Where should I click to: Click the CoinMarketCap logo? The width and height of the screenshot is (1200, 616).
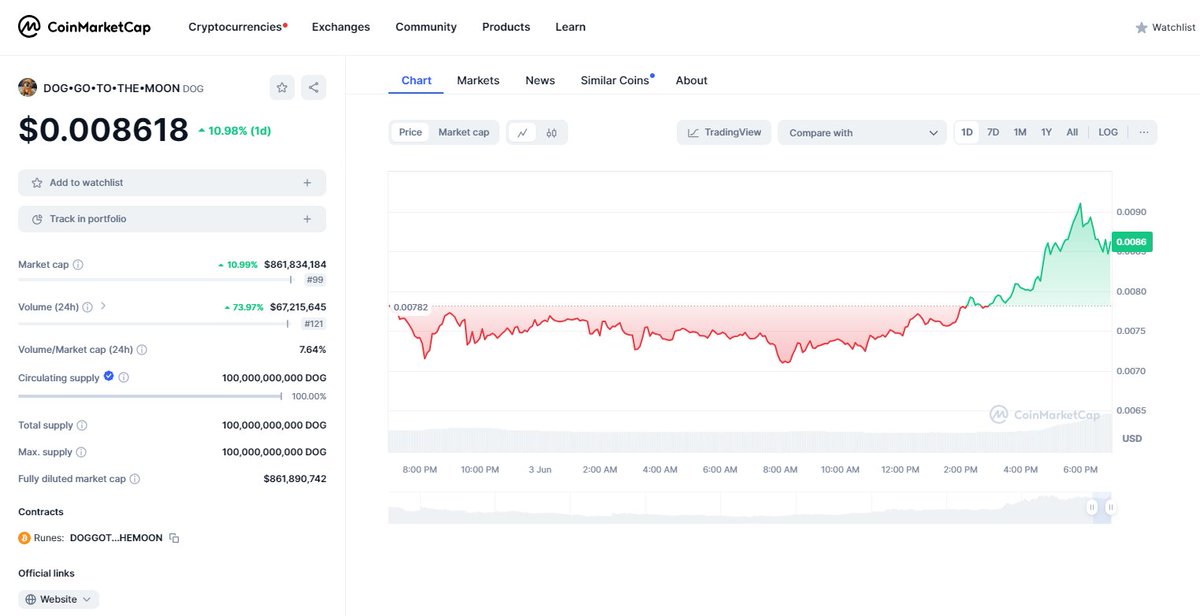pyautogui.click(x=85, y=27)
